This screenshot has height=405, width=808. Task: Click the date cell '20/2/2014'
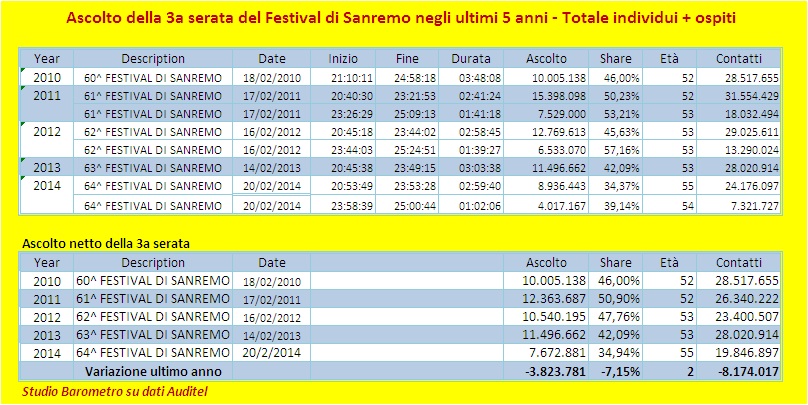tap(271, 353)
